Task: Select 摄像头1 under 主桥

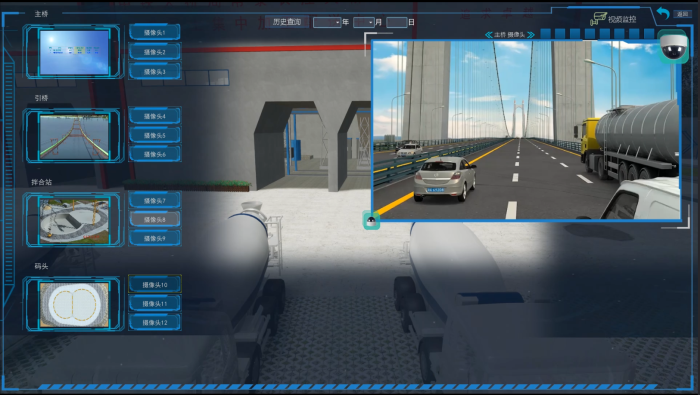Action: coord(154,33)
